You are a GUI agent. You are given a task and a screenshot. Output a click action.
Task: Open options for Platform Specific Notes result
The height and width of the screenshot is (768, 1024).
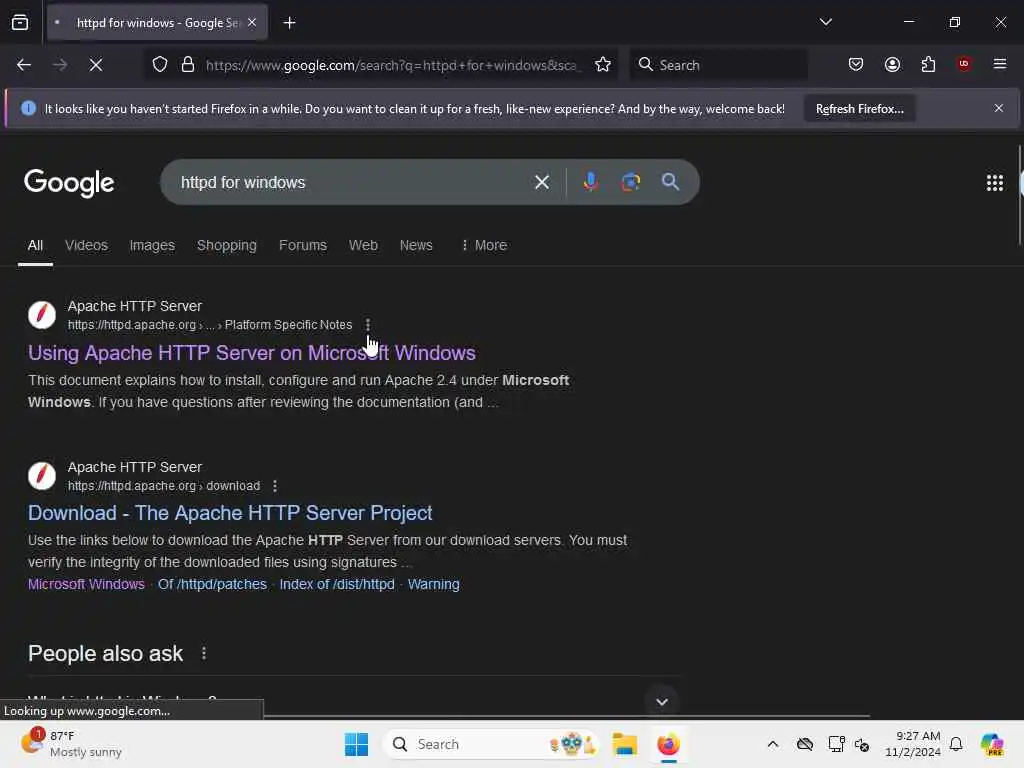pos(368,325)
